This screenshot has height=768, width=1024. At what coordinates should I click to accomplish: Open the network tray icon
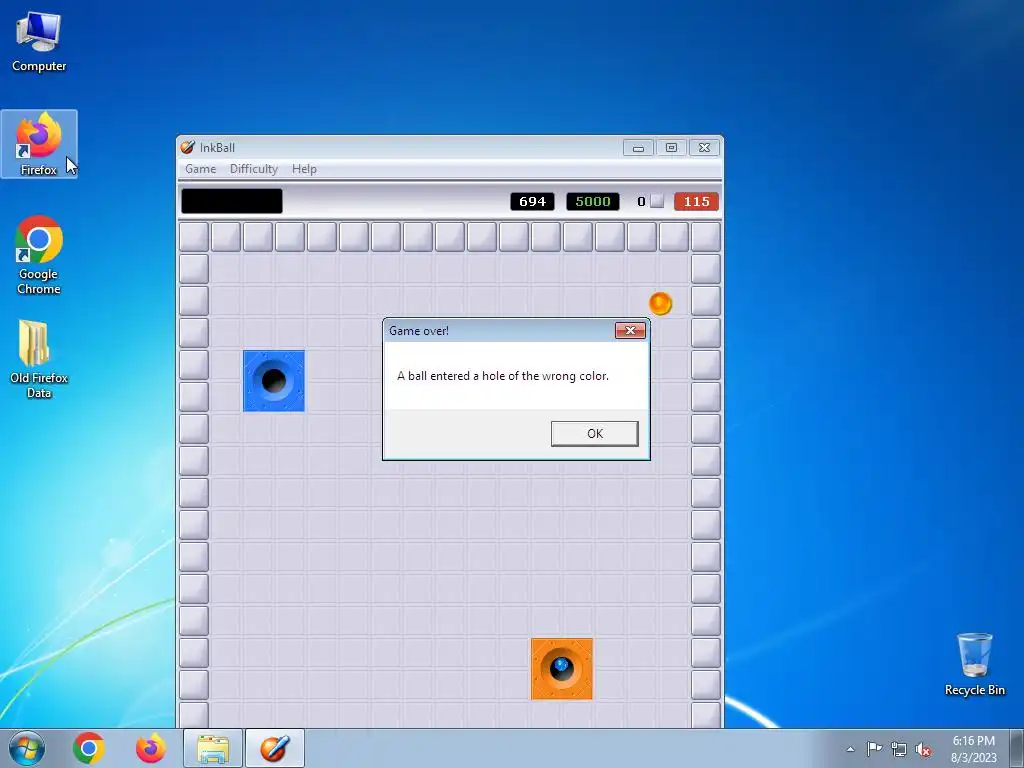click(x=899, y=749)
